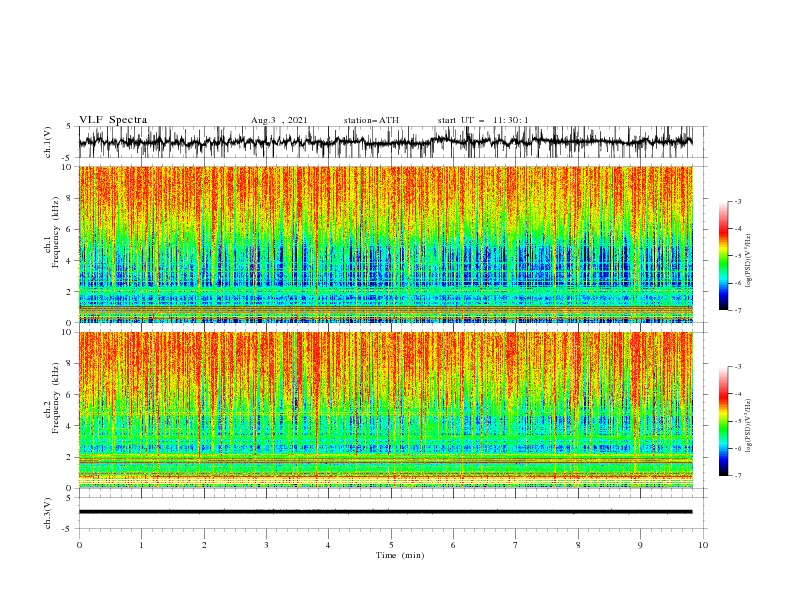Click time axis tick label "2"
792x612 pixels.
[x=204, y=545]
